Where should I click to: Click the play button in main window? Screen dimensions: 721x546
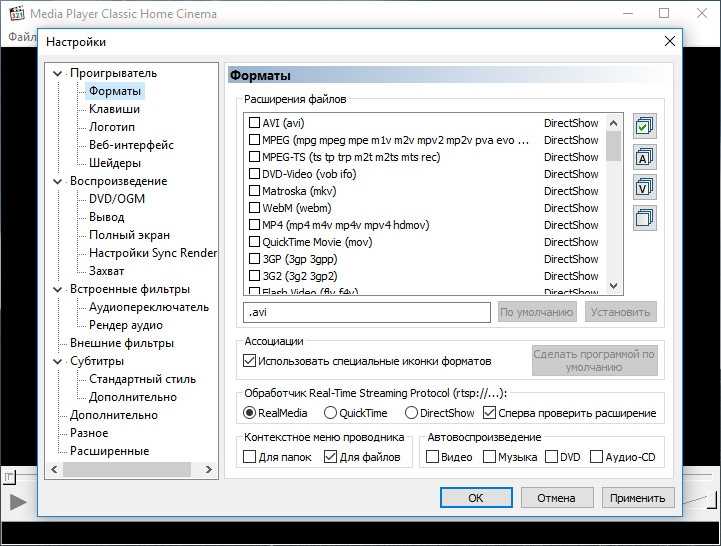[x=17, y=502]
